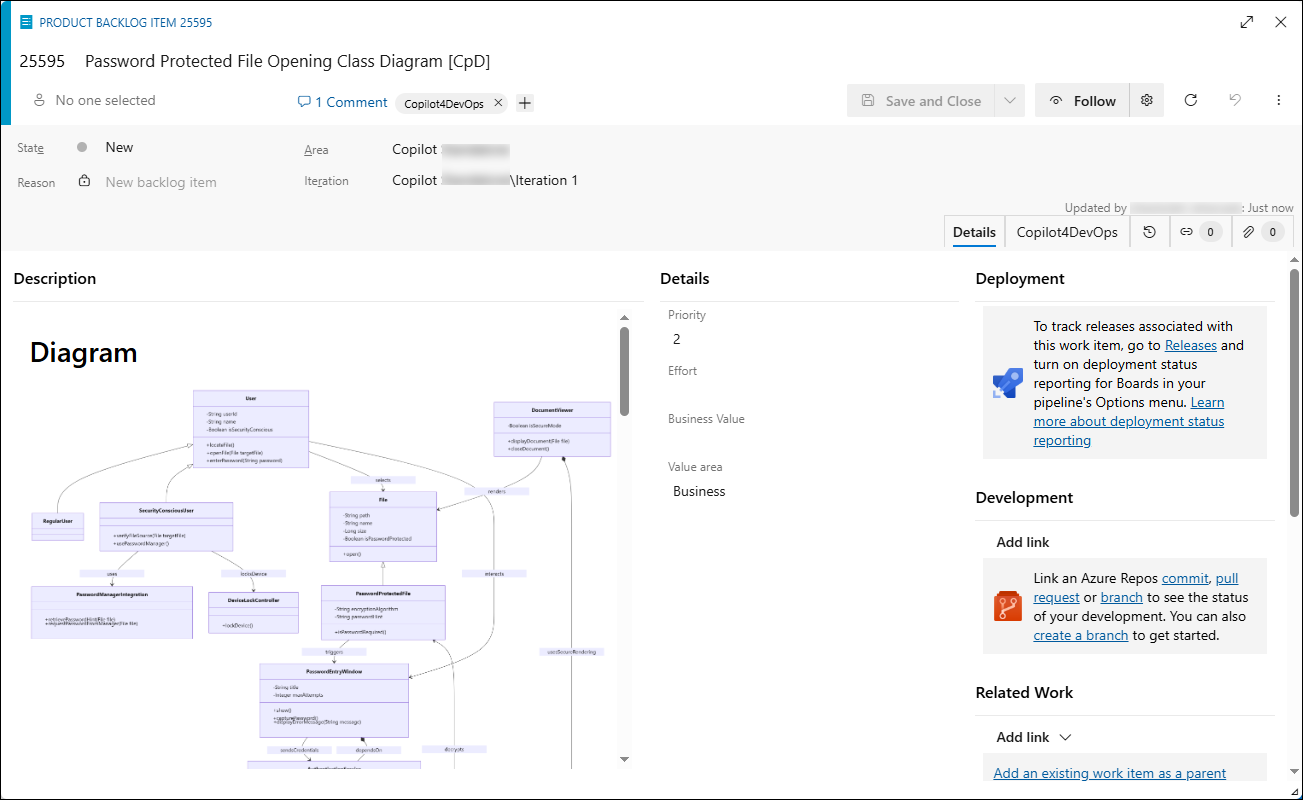1303x800 pixels.
Task: Add a new tag with plus icon
Action: (x=525, y=103)
